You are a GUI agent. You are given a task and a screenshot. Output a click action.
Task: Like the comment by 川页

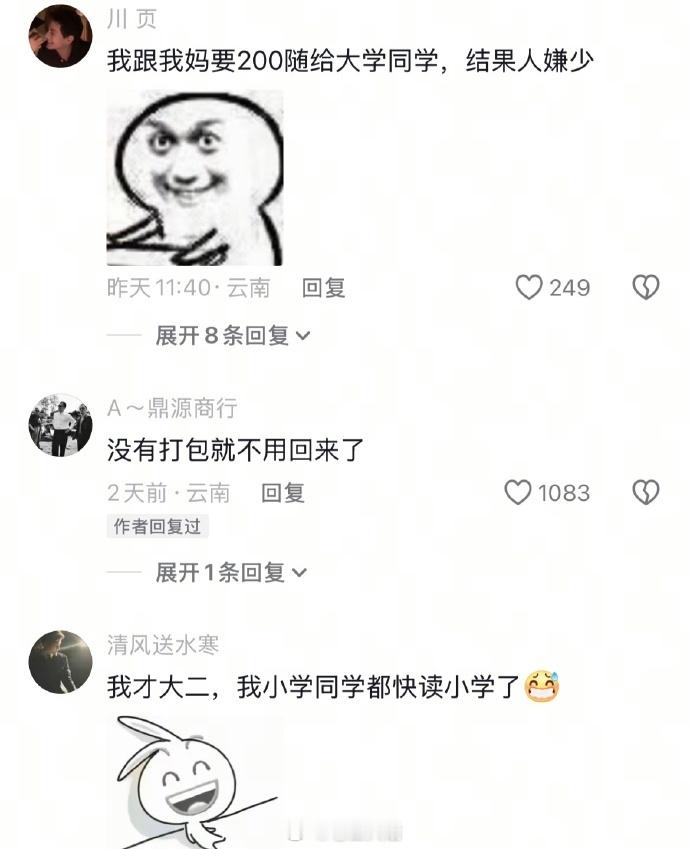pyautogui.click(x=529, y=288)
